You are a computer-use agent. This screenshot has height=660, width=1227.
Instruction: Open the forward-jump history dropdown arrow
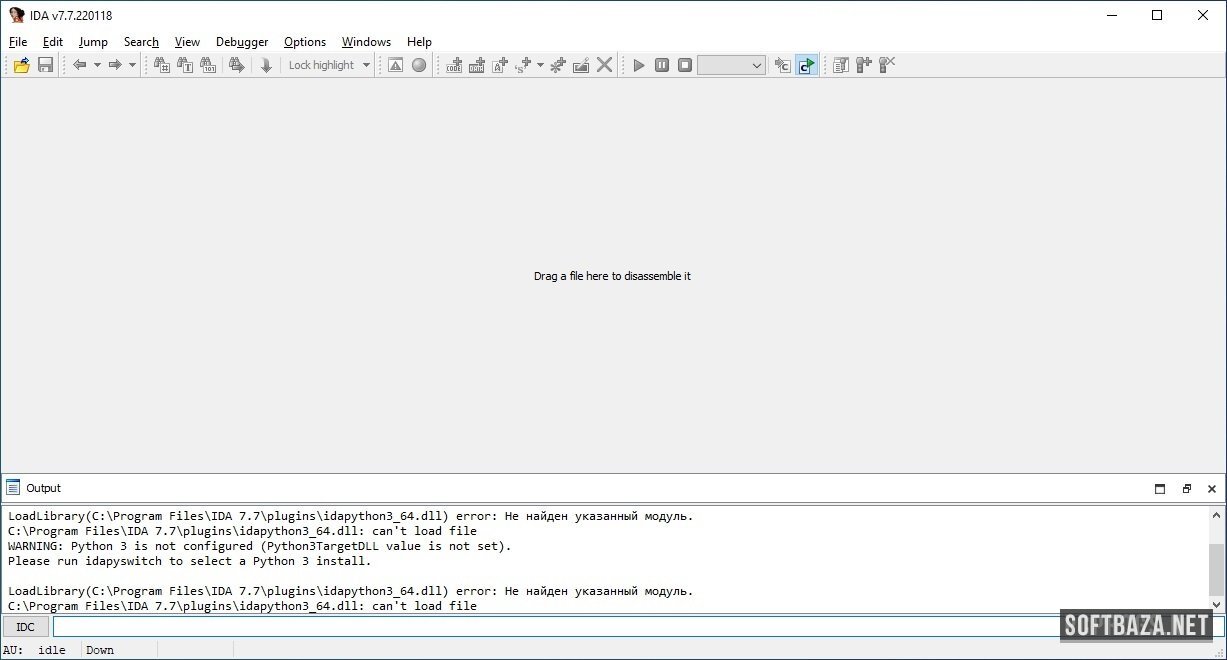point(132,65)
